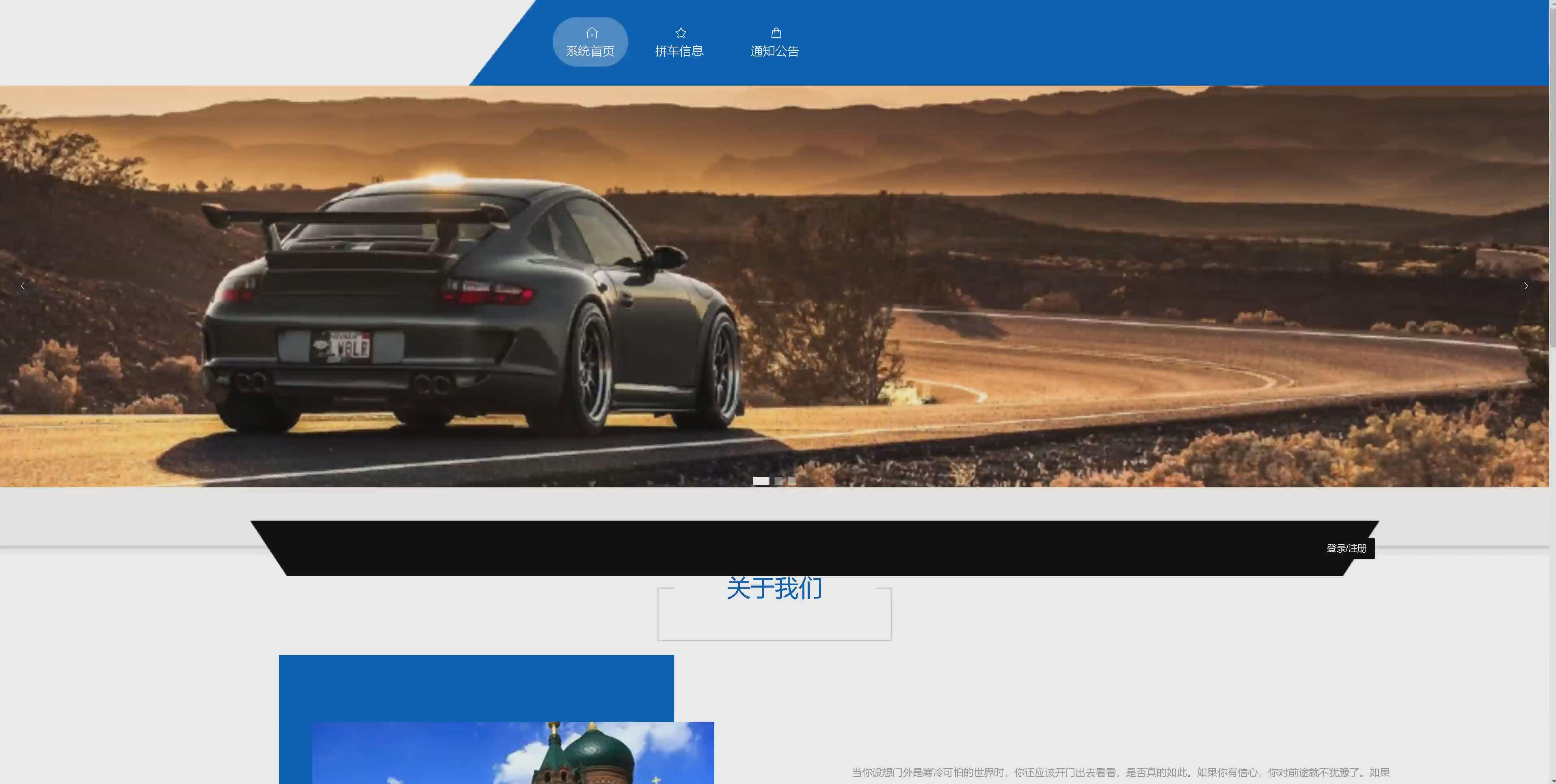Click the house icon above 系统首页
1556x784 pixels.
[x=591, y=32]
